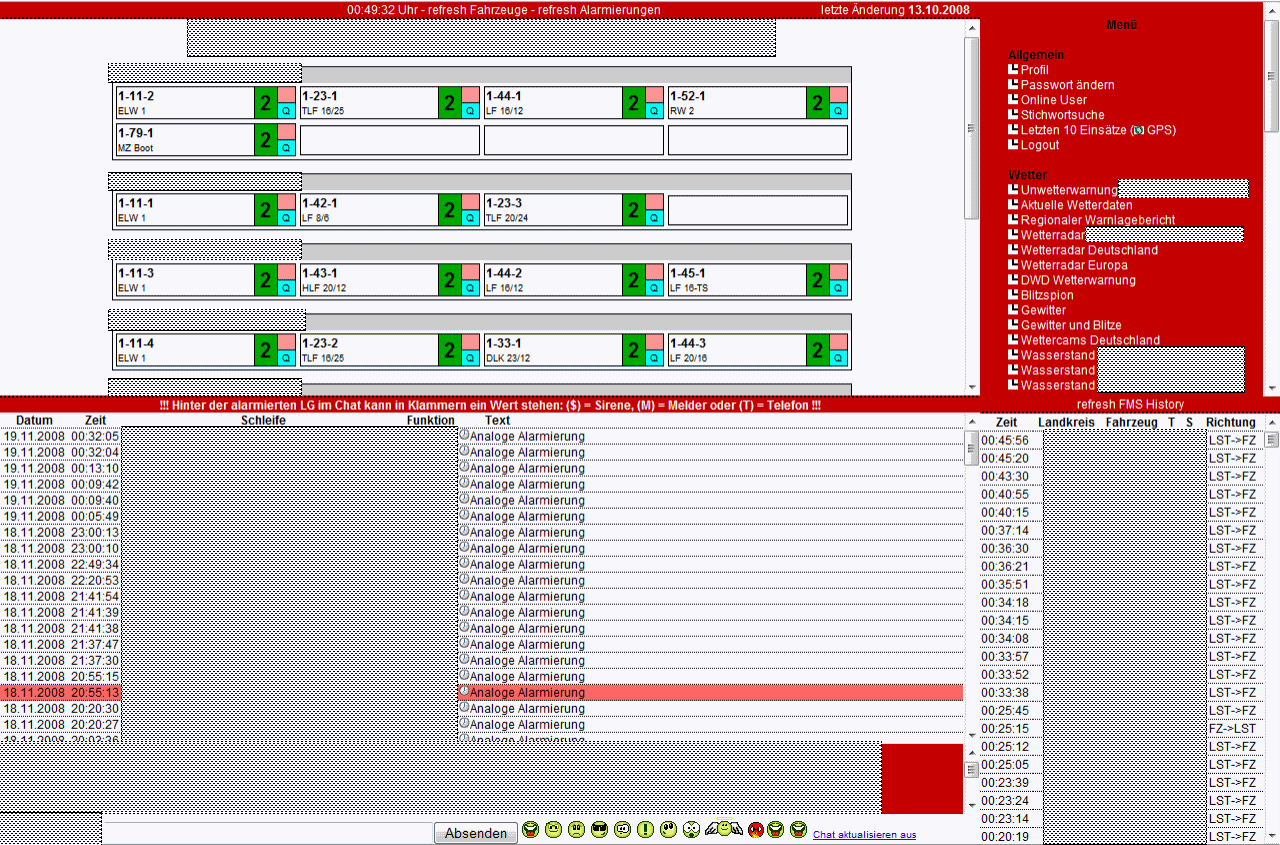This screenshot has height=845, width=1280.
Task: Open Blitzspion link
Action: (x=1047, y=295)
